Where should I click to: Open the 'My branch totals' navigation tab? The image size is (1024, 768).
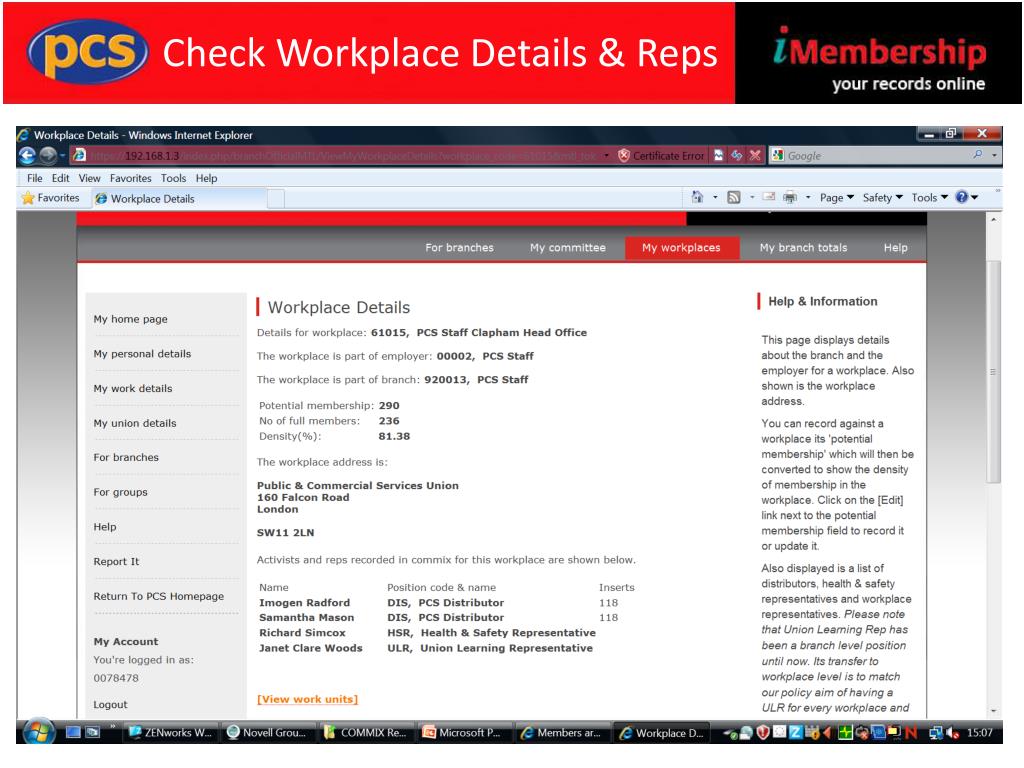803,248
